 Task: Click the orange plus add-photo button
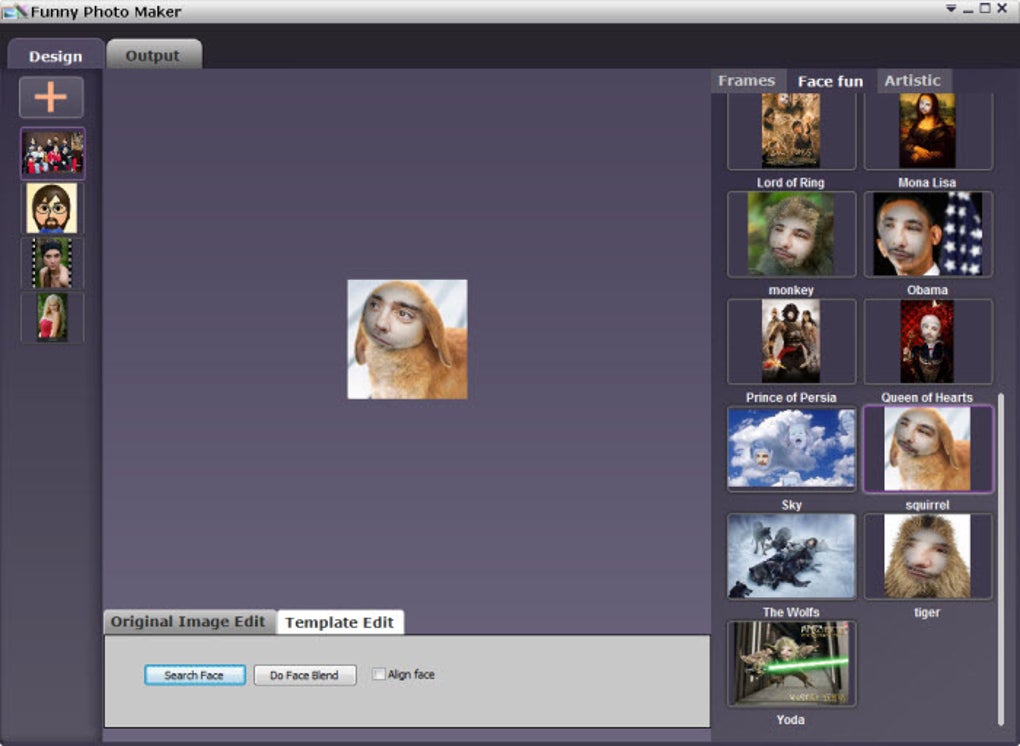point(51,98)
